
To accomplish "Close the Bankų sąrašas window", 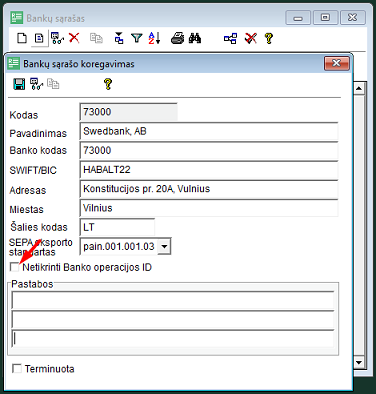I will point(353,18).
